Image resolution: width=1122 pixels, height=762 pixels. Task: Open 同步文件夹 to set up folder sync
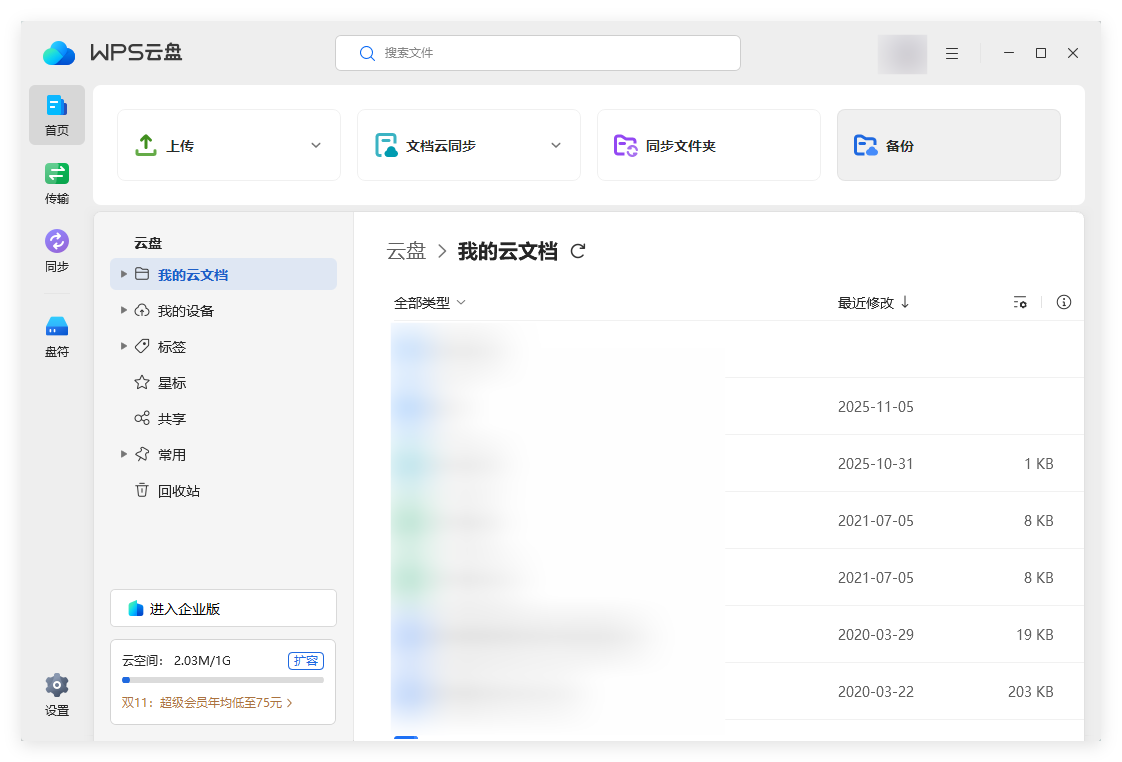point(708,144)
